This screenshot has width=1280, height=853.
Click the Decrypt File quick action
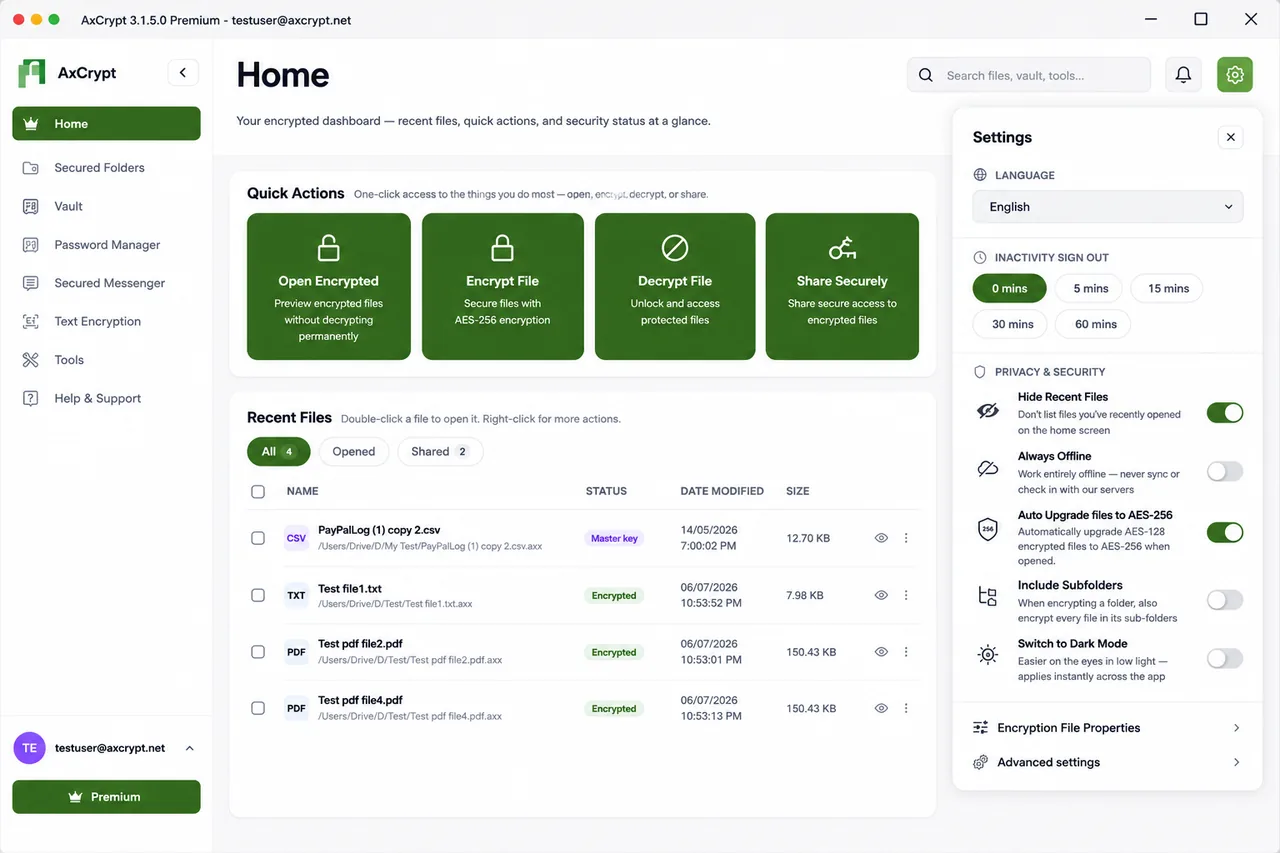675,286
